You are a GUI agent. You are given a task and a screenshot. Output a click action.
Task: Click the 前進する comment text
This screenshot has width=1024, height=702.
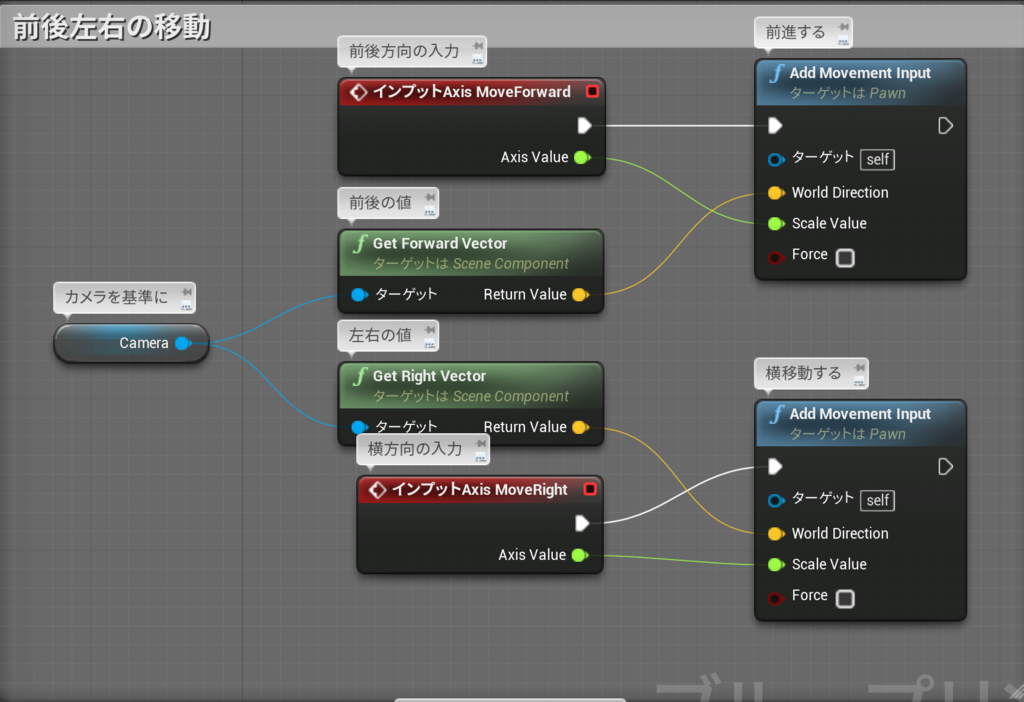click(x=795, y=32)
